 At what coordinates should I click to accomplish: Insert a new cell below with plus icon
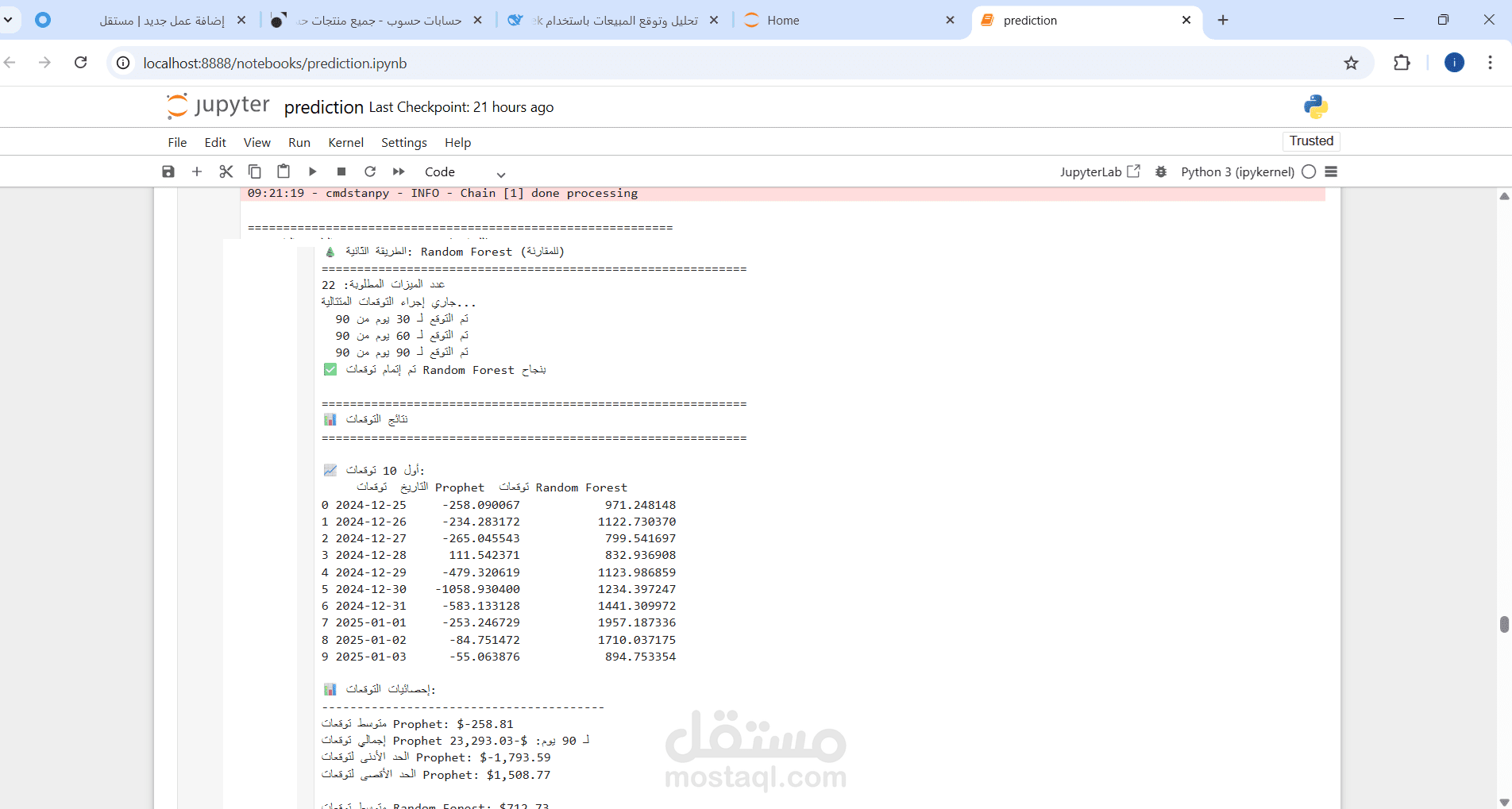click(197, 171)
